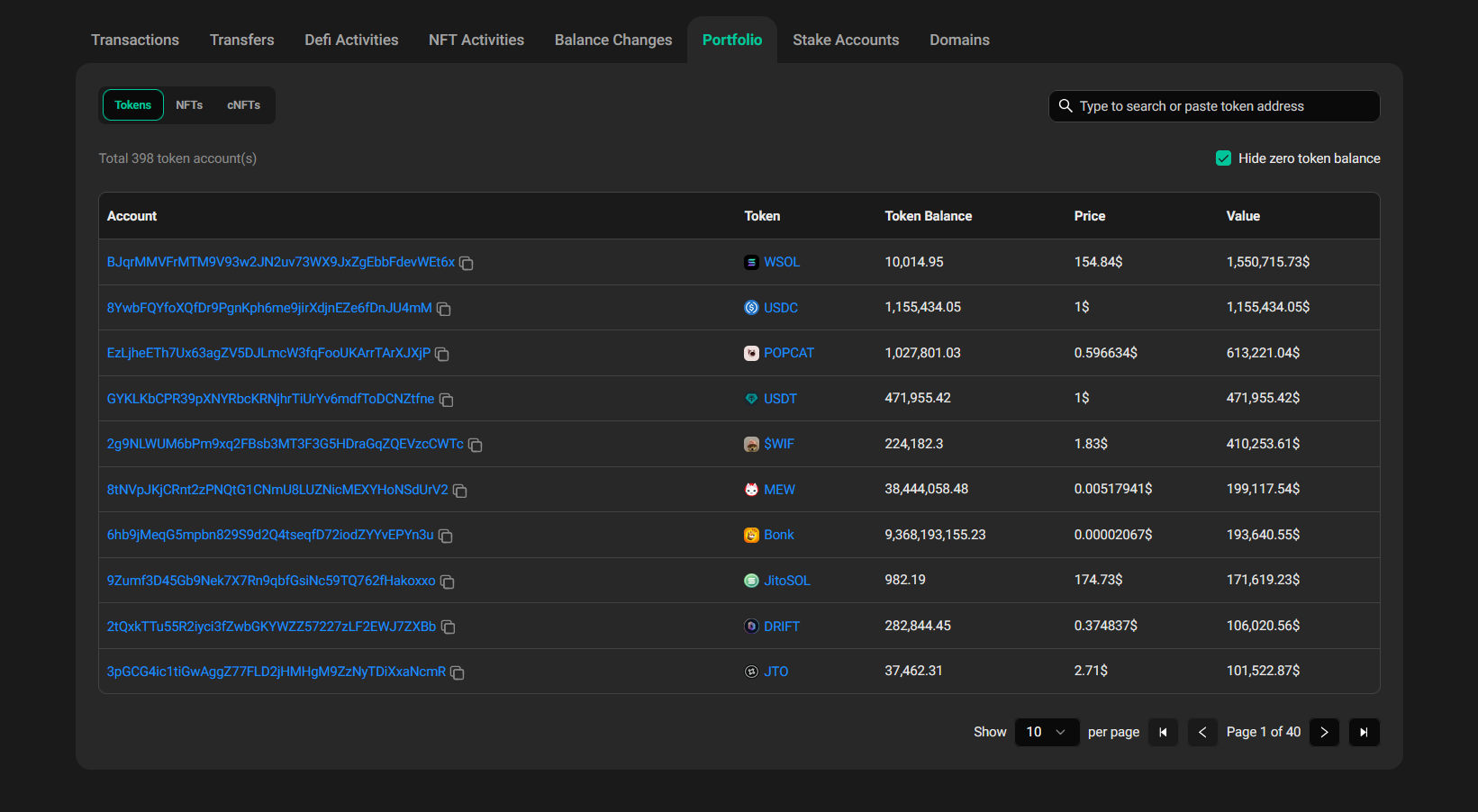Open the JitoSOL token link
This screenshot has width=1478, height=812.
click(787, 581)
